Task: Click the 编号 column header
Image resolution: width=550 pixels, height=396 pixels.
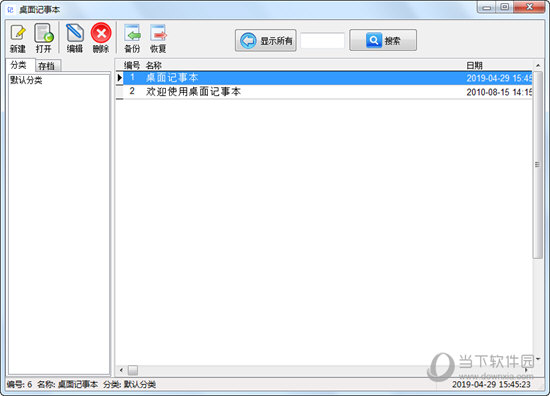Action: click(132, 65)
